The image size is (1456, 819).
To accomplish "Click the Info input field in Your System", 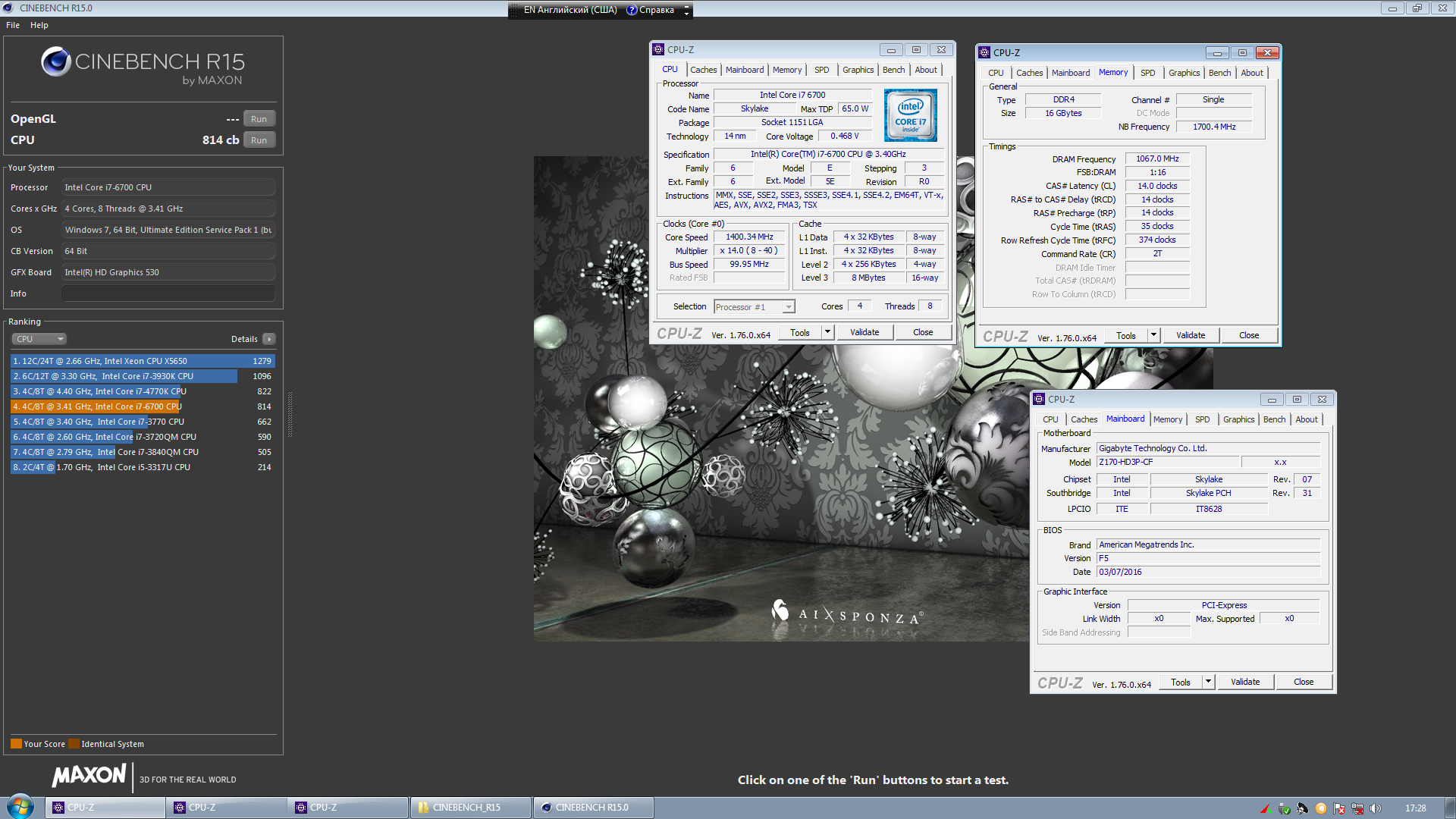I will (168, 293).
